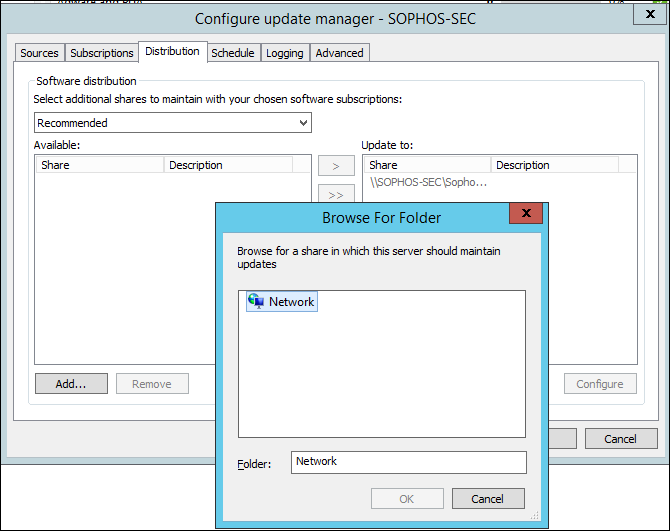Click the Share column header in Available list
The width and height of the screenshot is (670, 531).
point(100,165)
